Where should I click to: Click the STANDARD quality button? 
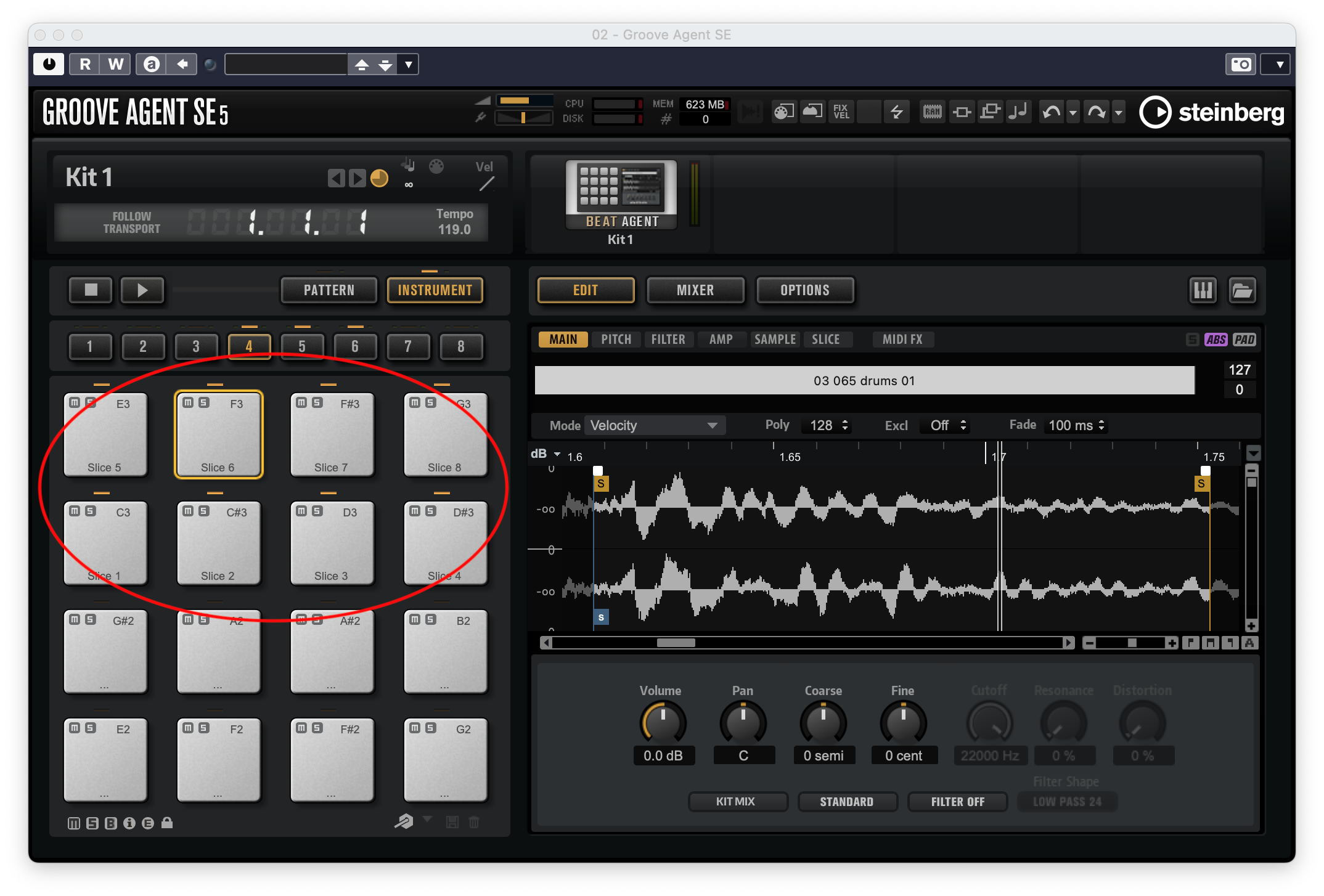(846, 802)
